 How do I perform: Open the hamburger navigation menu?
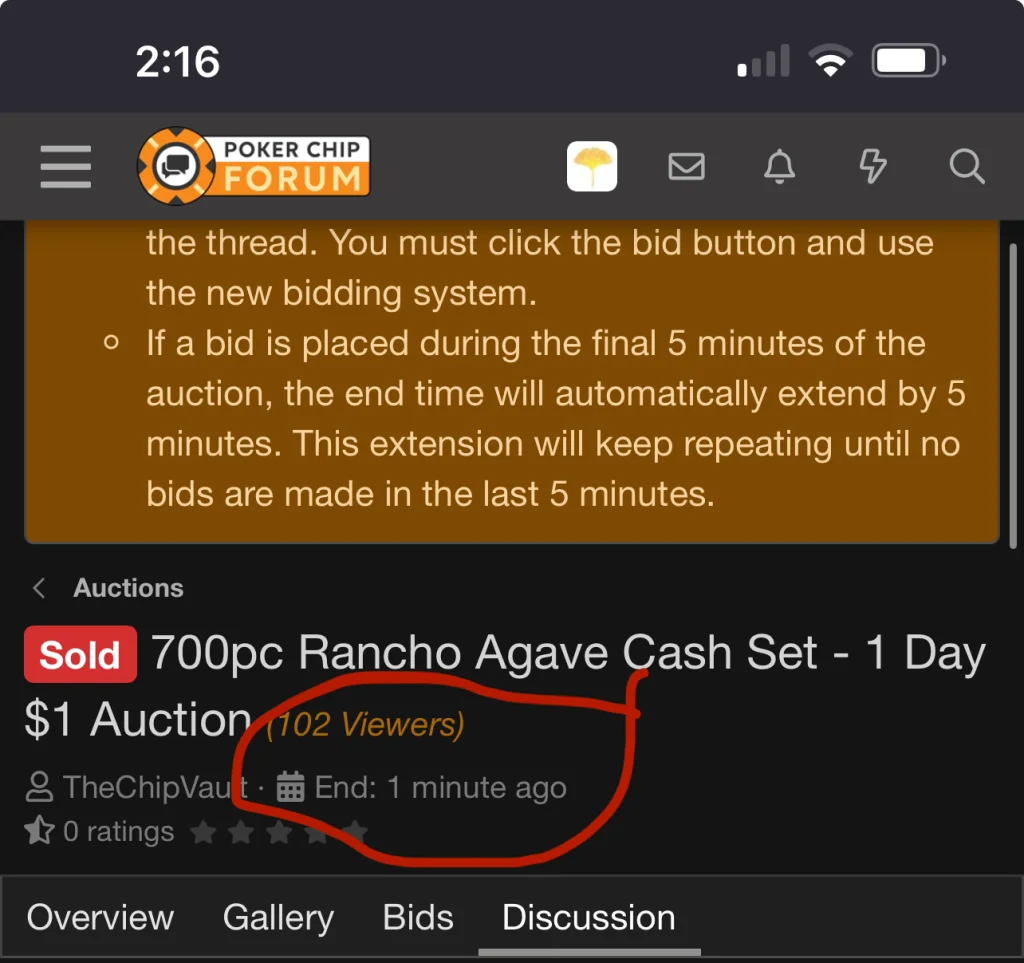(x=66, y=166)
